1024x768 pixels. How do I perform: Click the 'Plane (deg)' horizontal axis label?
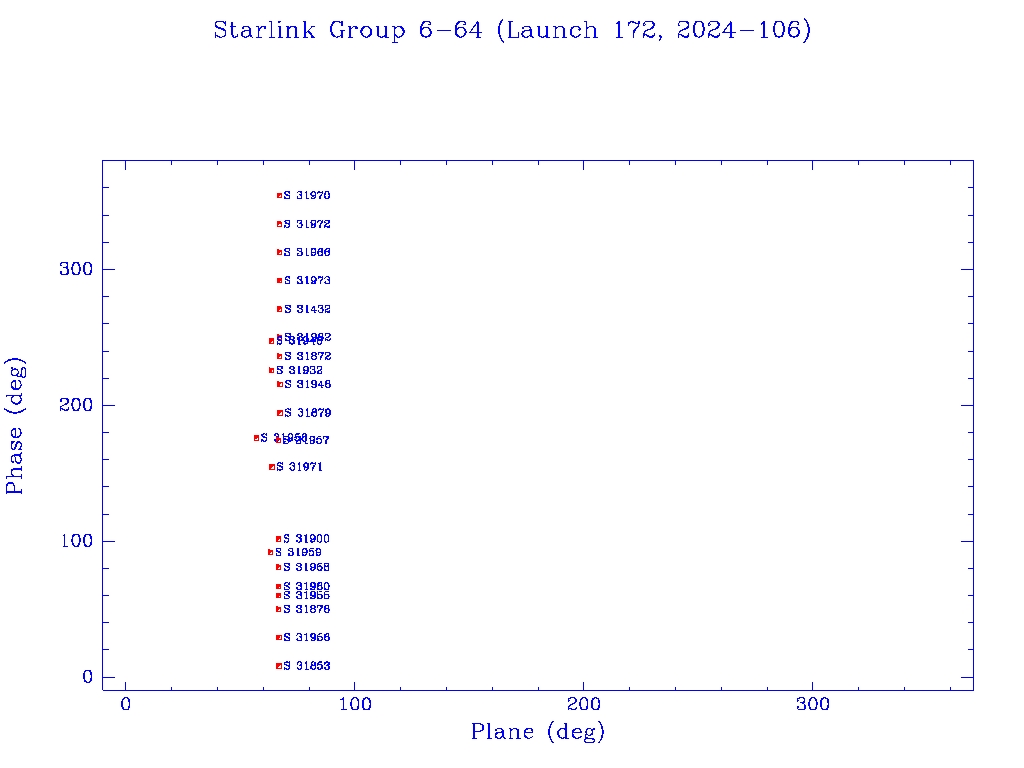pyautogui.click(x=537, y=732)
